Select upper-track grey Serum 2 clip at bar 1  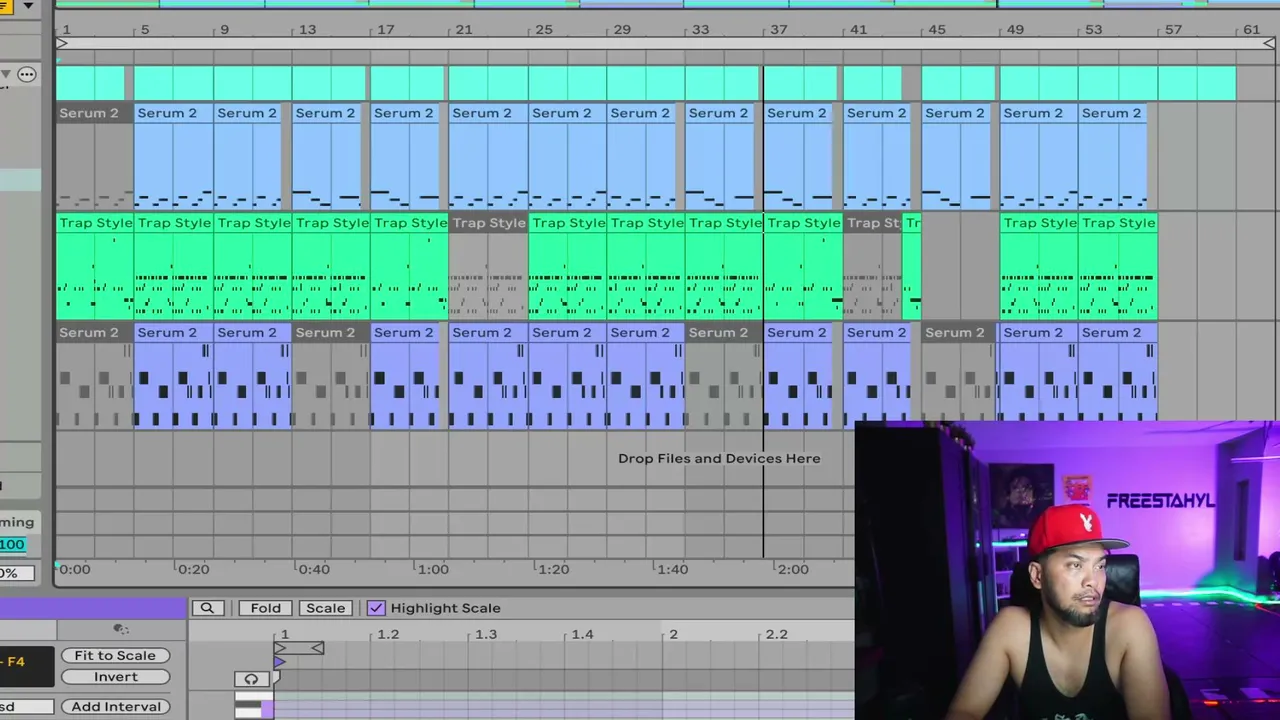pyautogui.click(x=95, y=156)
